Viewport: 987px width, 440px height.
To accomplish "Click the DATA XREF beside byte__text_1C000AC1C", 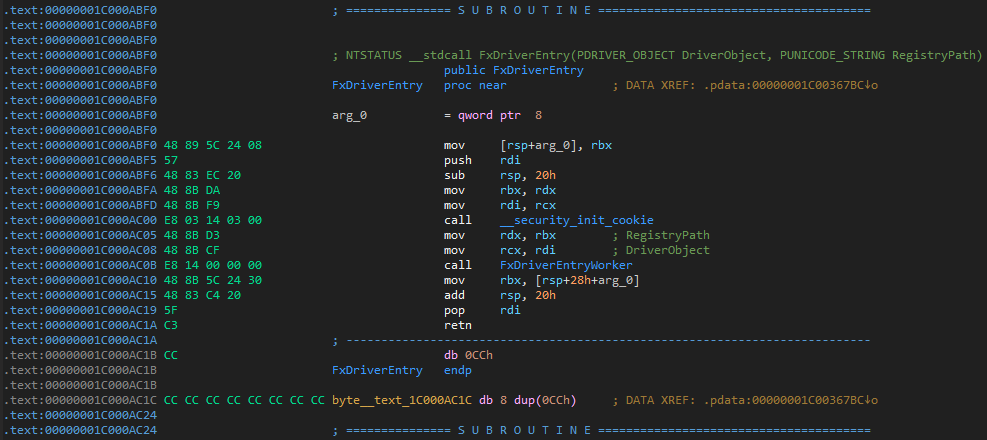I will [x=745, y=400].
